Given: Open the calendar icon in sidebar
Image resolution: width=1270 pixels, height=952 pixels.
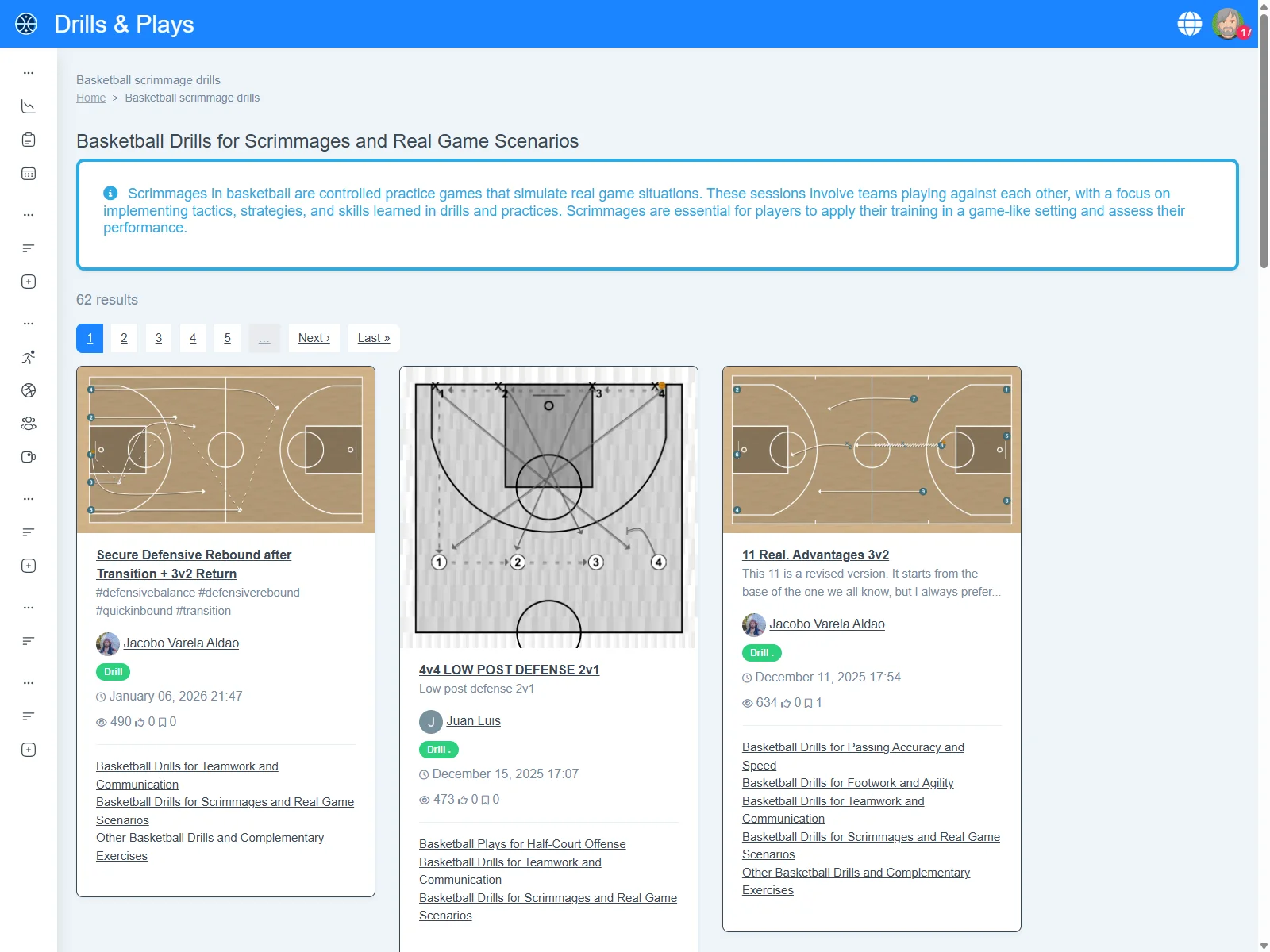Looking at the screenshot, I should tap(29, 174).
